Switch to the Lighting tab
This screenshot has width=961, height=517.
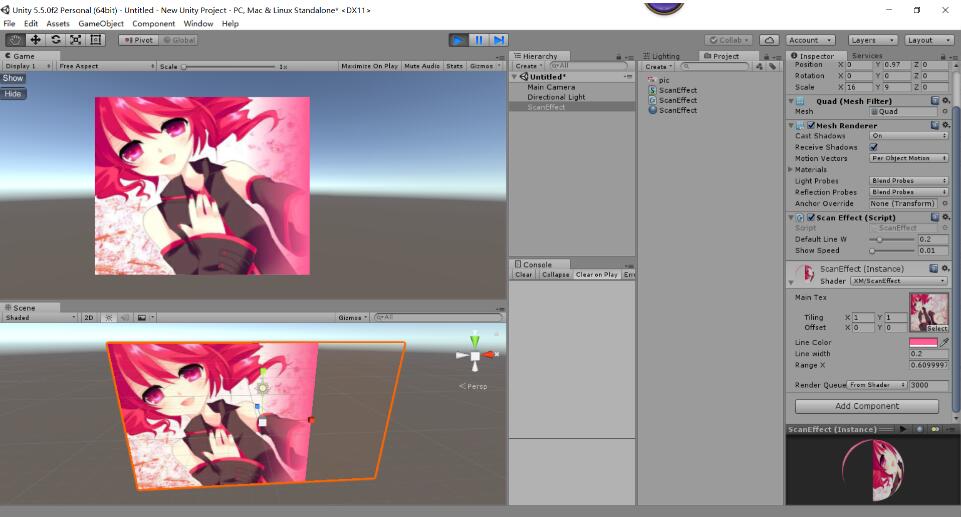661,56
